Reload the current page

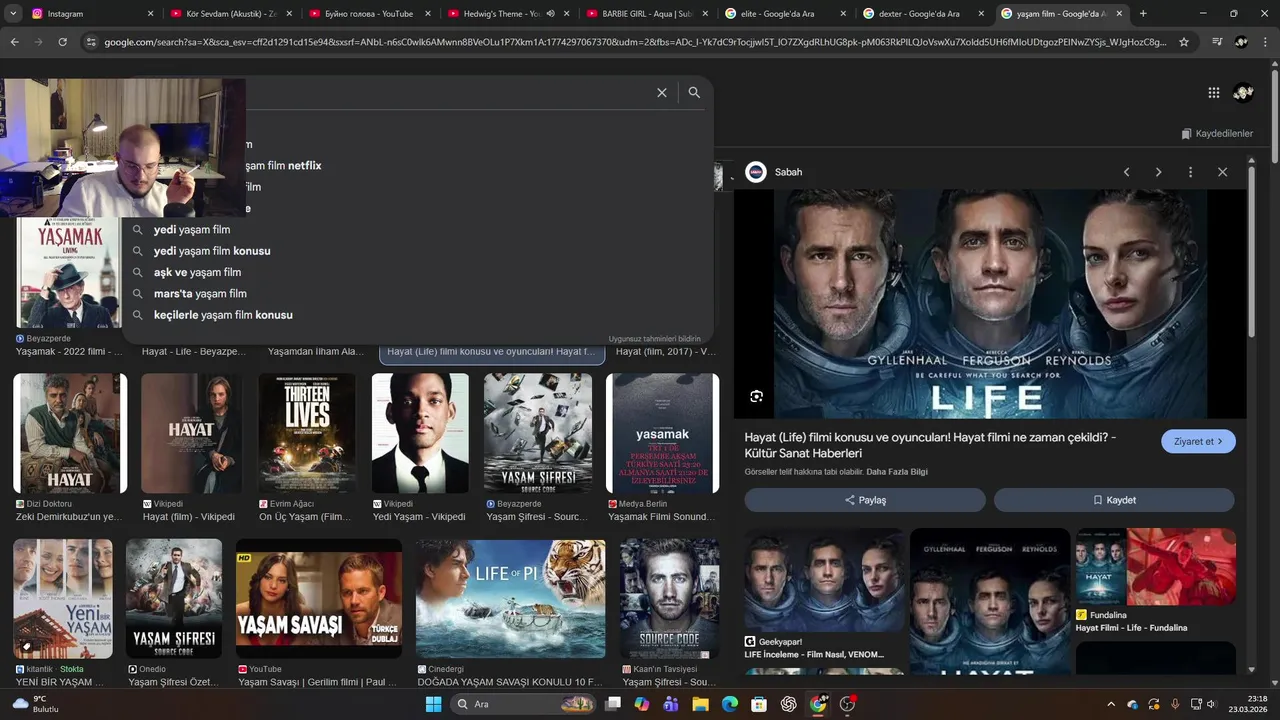62,42
